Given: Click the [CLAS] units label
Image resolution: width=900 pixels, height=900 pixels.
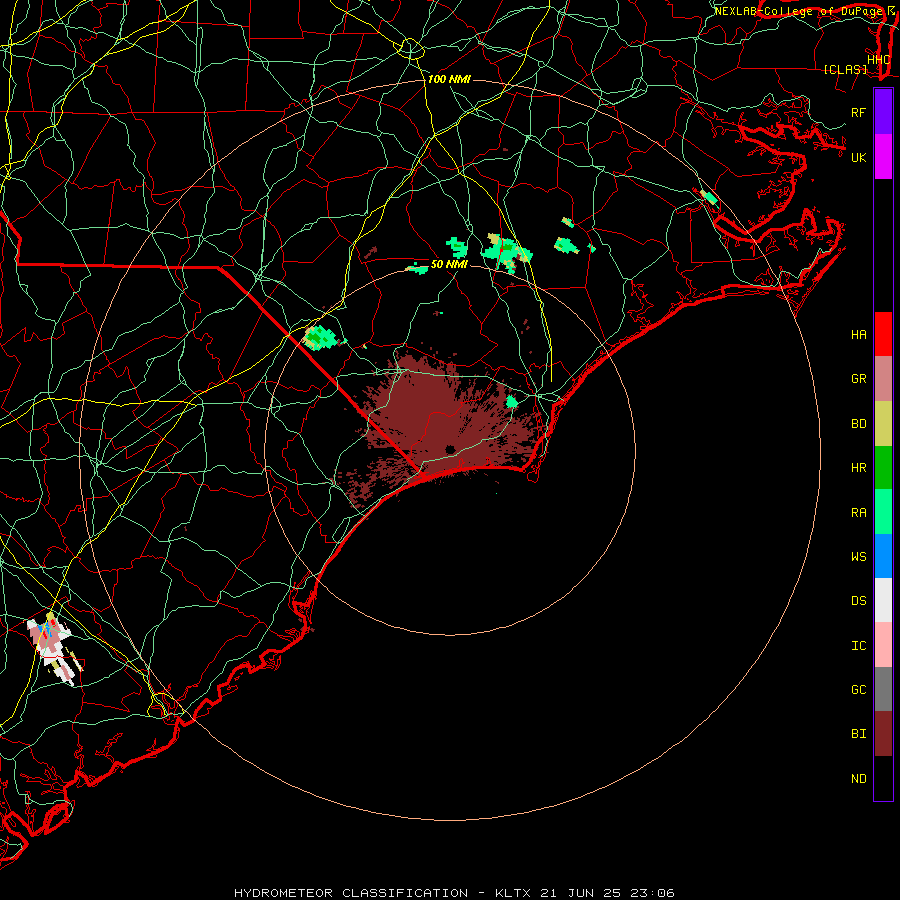Looking at the screenshot, I should pos(845,70).
